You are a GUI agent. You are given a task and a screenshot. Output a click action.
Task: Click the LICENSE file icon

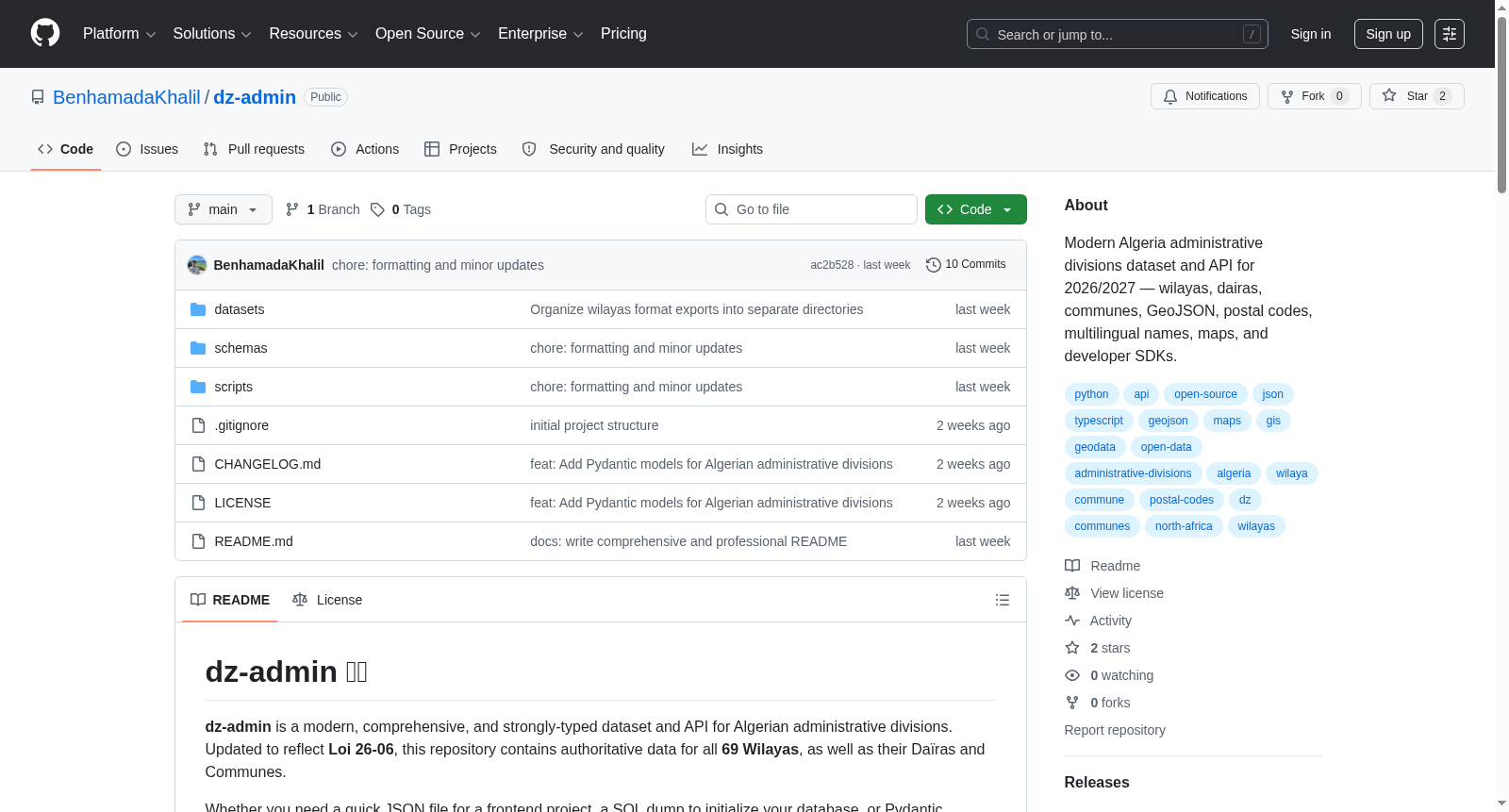pos(198,503)
